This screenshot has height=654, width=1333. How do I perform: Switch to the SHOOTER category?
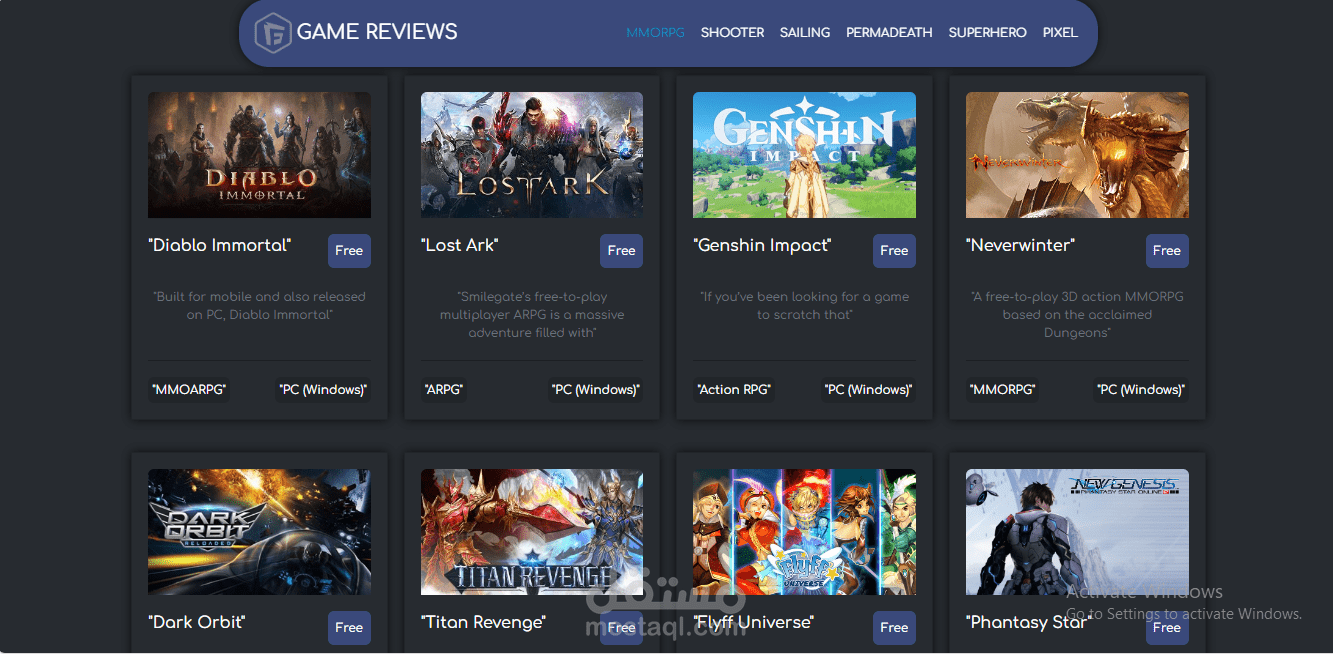(732, 32)
